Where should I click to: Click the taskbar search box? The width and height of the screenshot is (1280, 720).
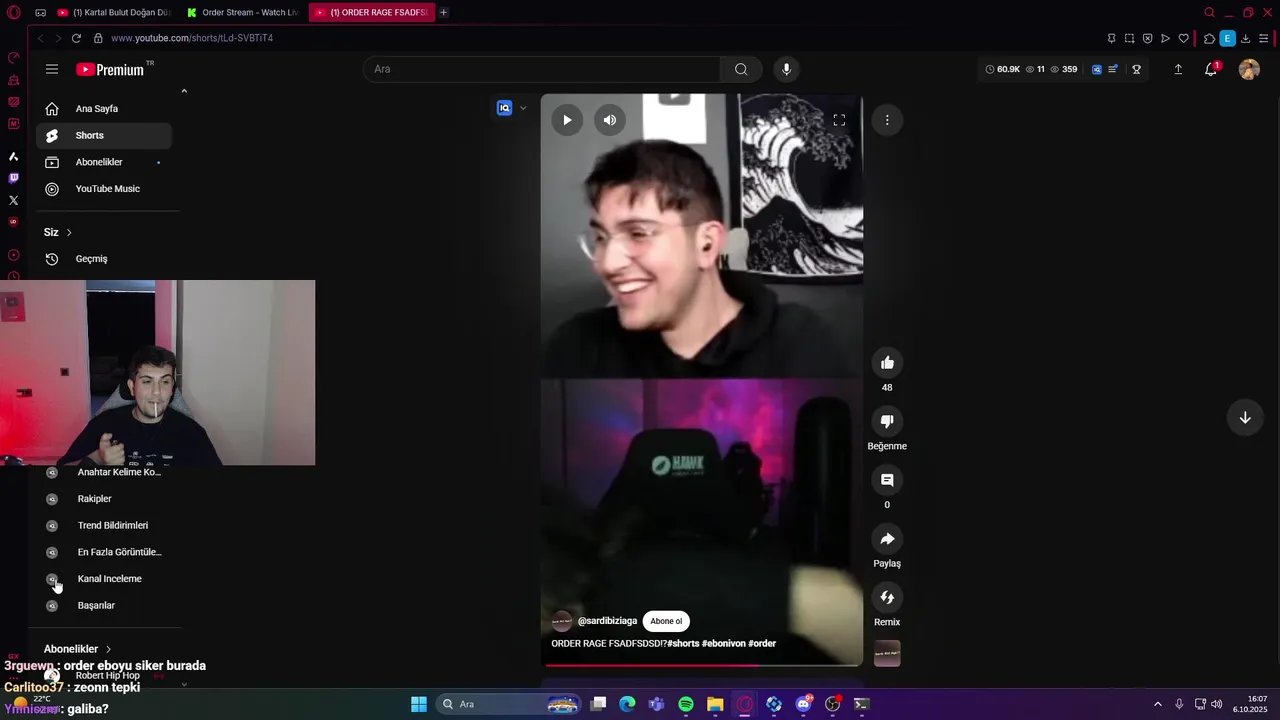click(x=510, y=704)
